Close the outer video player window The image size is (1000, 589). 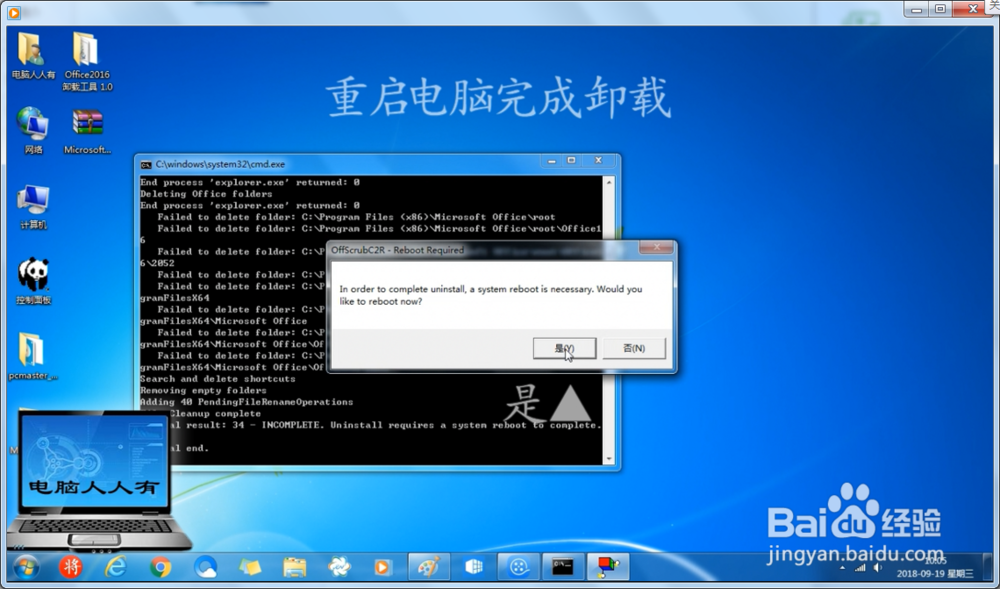(x=973, y=9)
